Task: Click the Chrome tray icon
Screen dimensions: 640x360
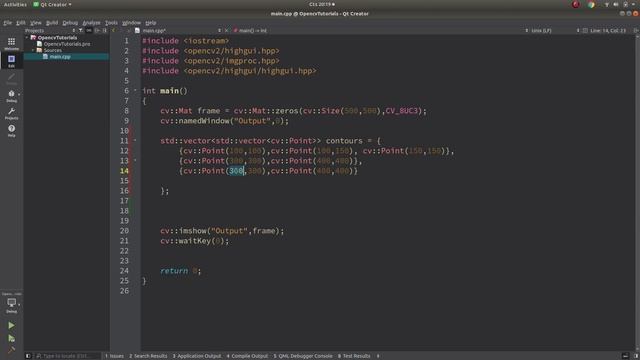Action: pos(591,4)
